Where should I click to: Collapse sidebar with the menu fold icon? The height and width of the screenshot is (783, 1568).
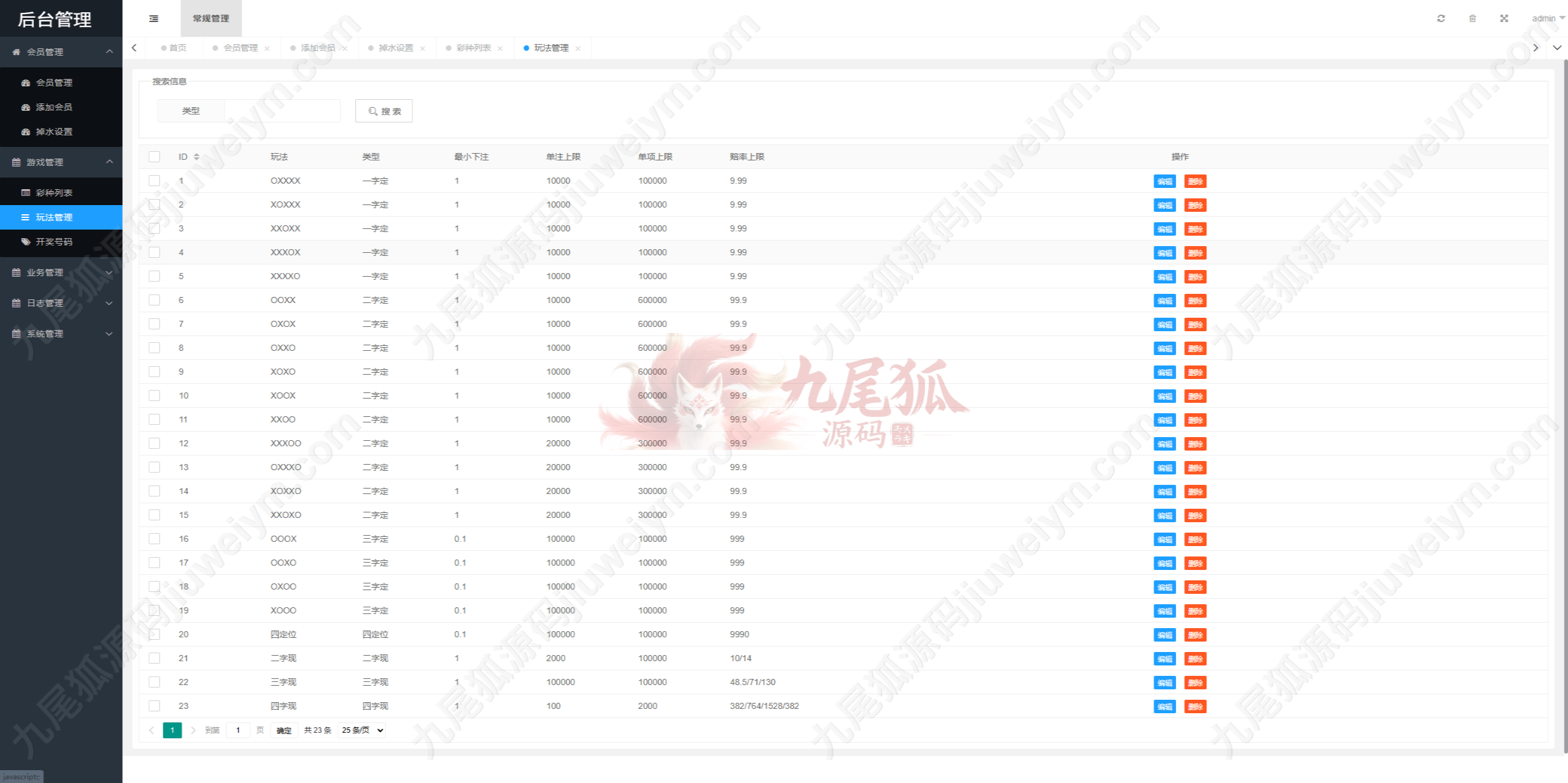154,18
